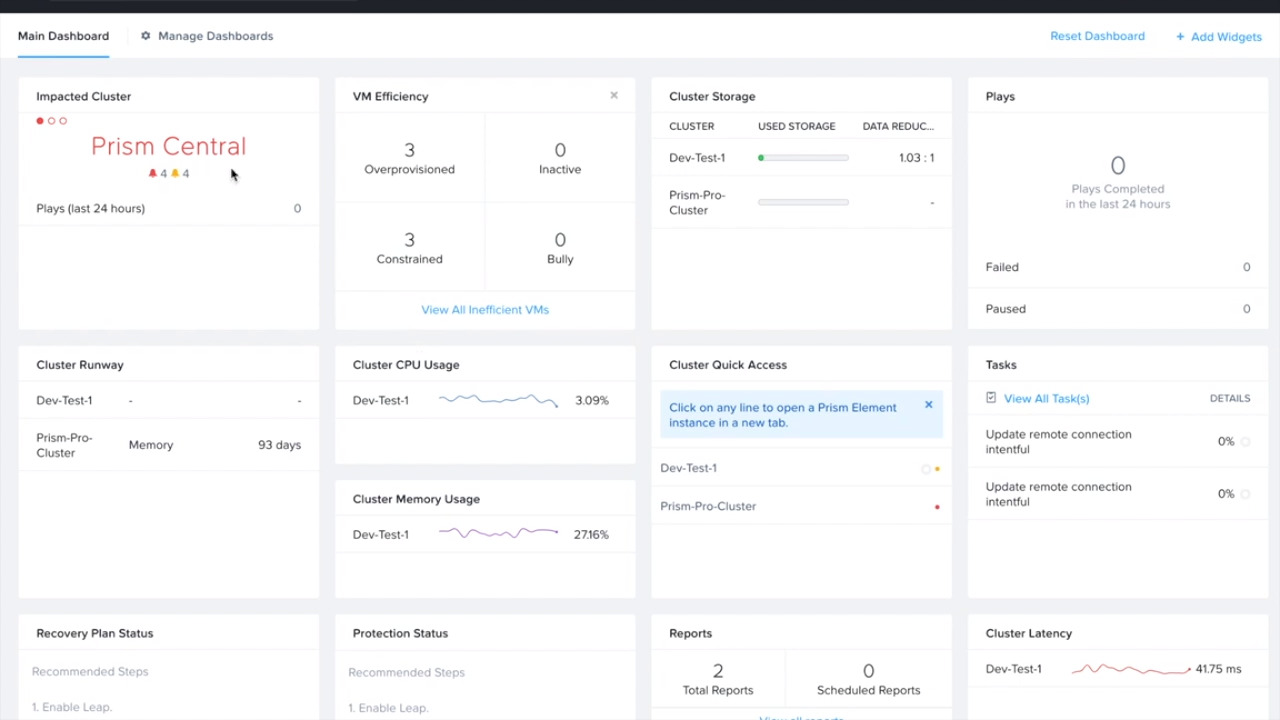Screen dimensions: 1280x720
Task: Click the USED STORAGE column header
Action: coord(796,126)
